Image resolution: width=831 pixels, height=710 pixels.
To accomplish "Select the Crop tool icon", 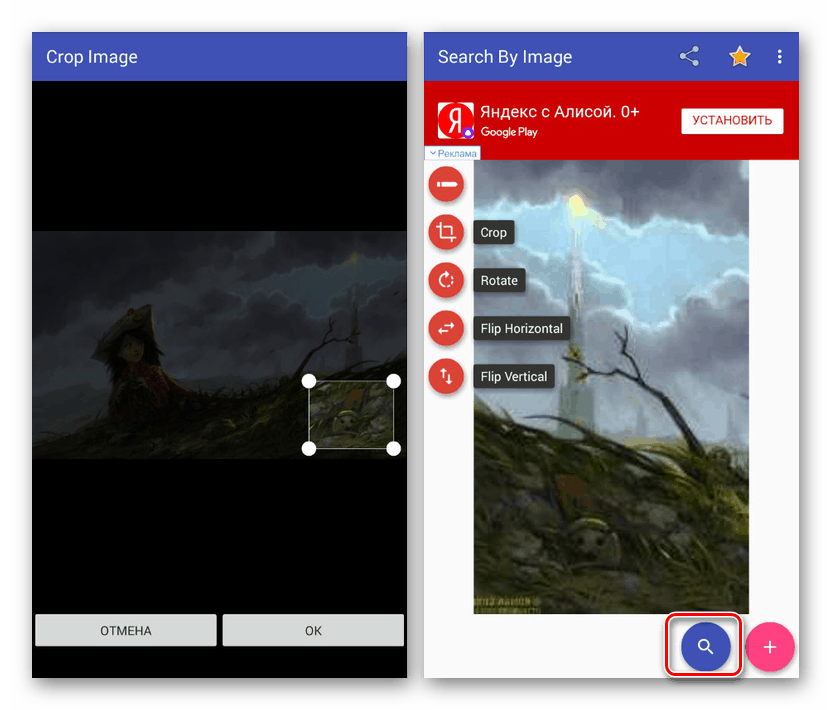I will tap(446, 232).
